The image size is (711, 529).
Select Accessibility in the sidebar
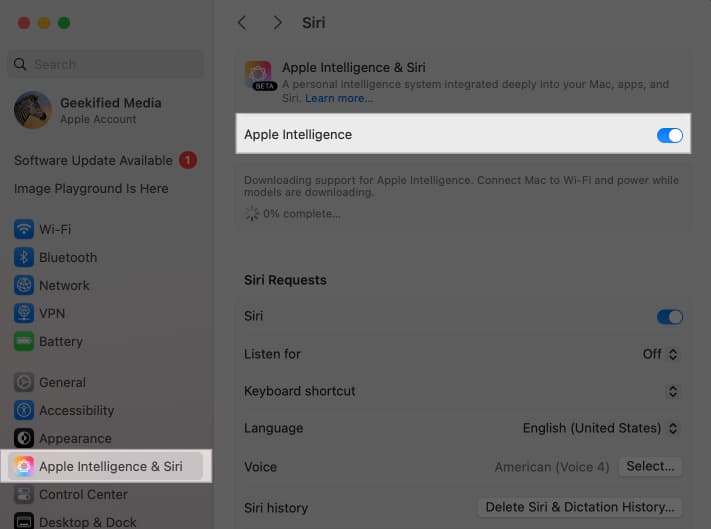[77, 411]
